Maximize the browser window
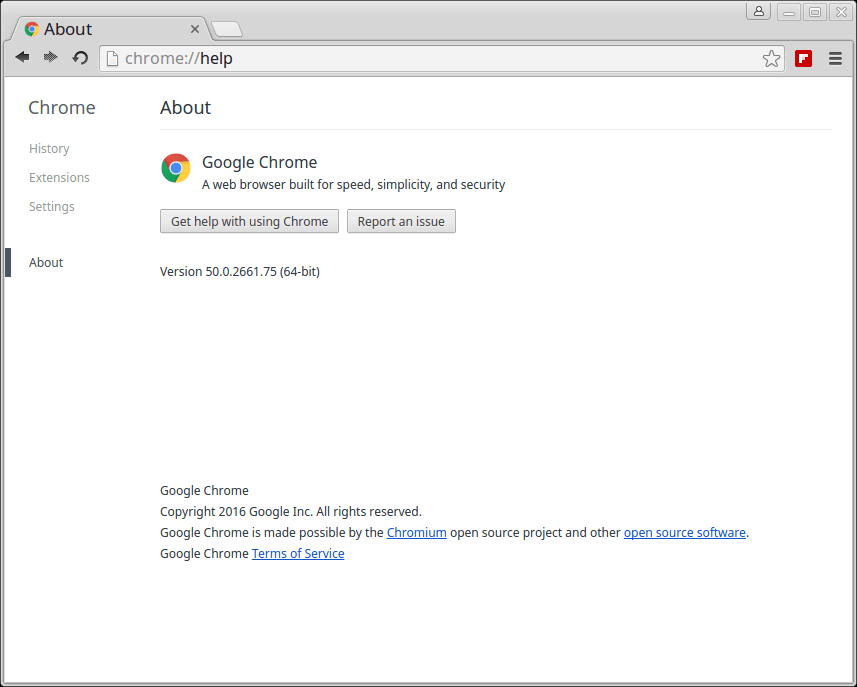 coord(815,12)
